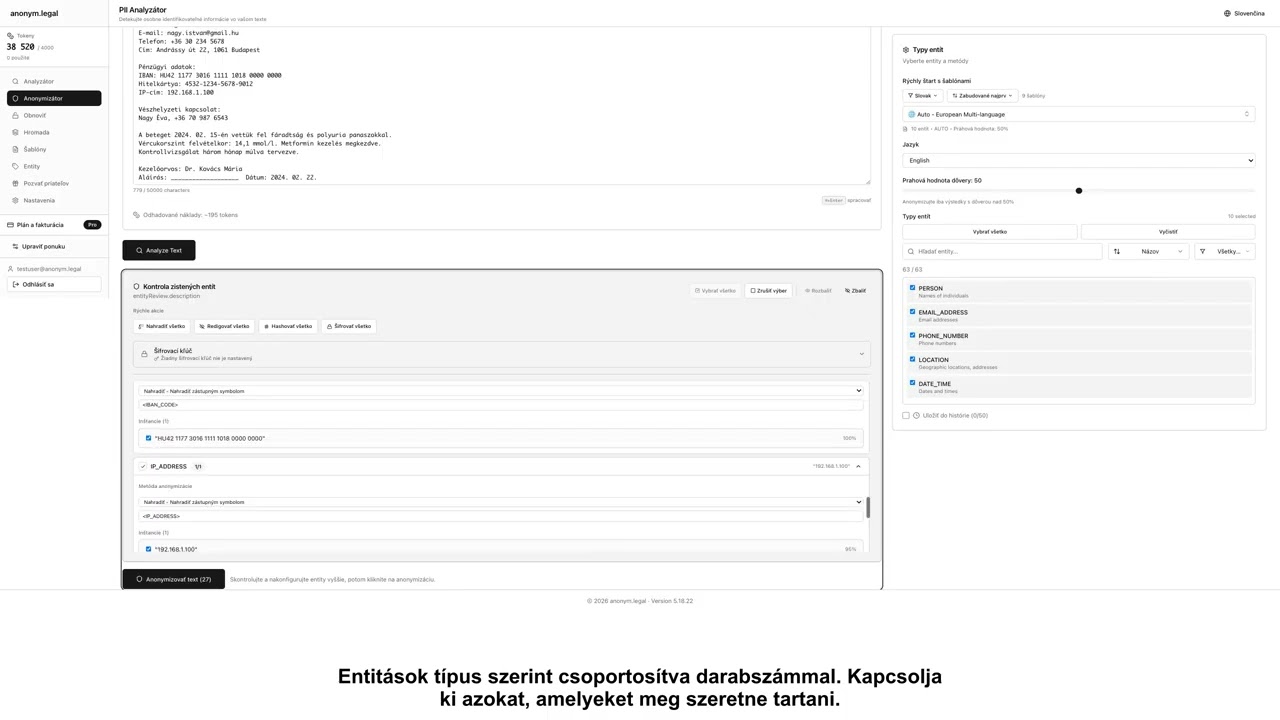Click the Analyze Text button

point(159,250)
